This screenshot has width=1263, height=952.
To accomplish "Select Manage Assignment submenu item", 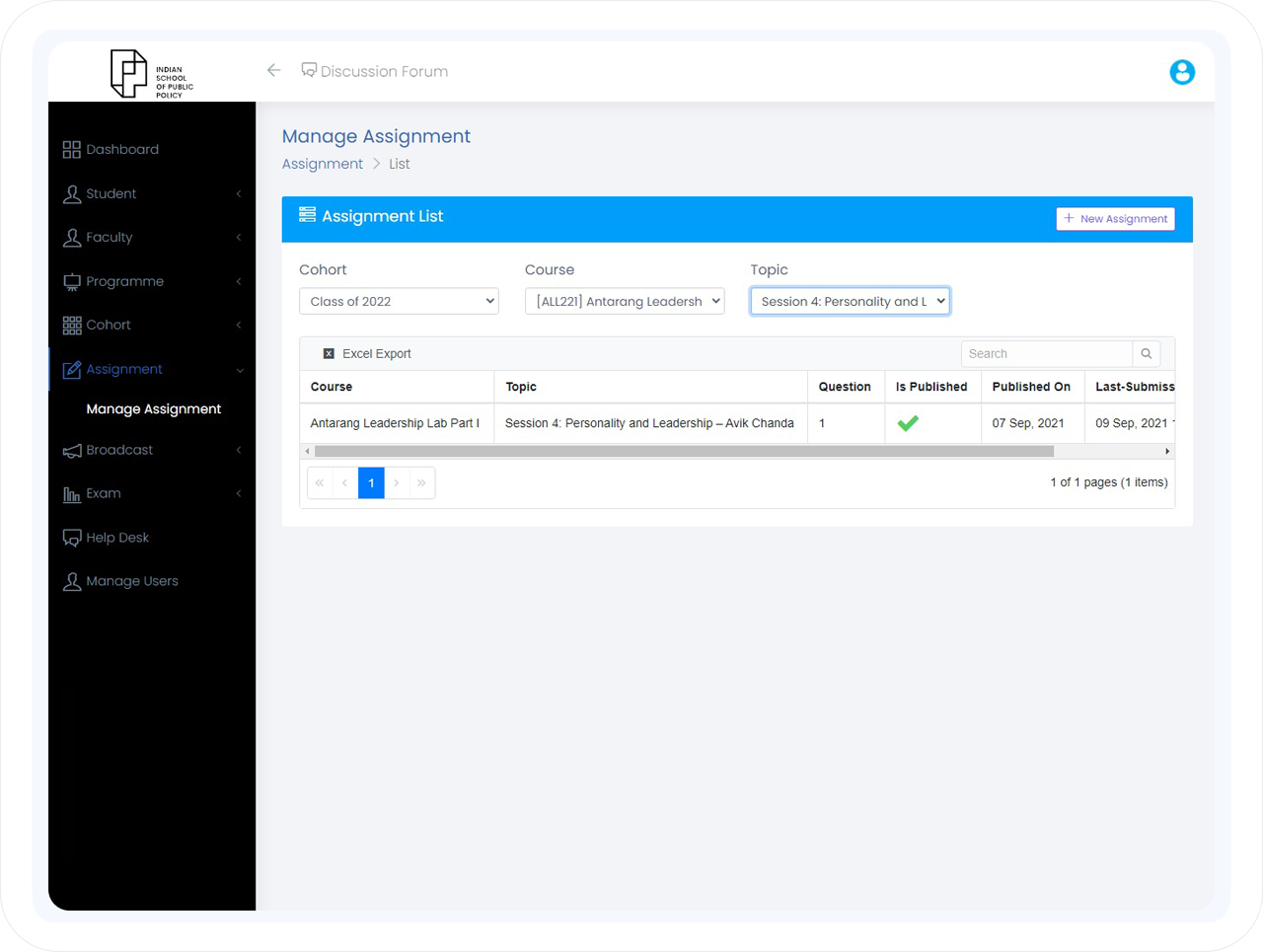I will (x=153, y=409).
